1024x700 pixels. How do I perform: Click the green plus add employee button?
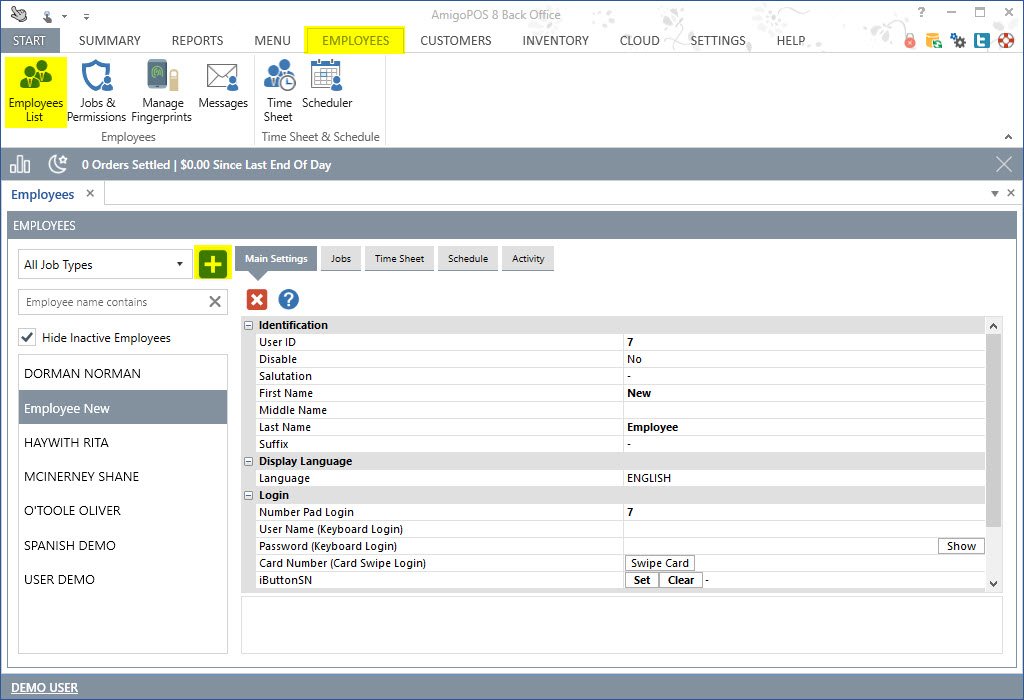[212, 264]
